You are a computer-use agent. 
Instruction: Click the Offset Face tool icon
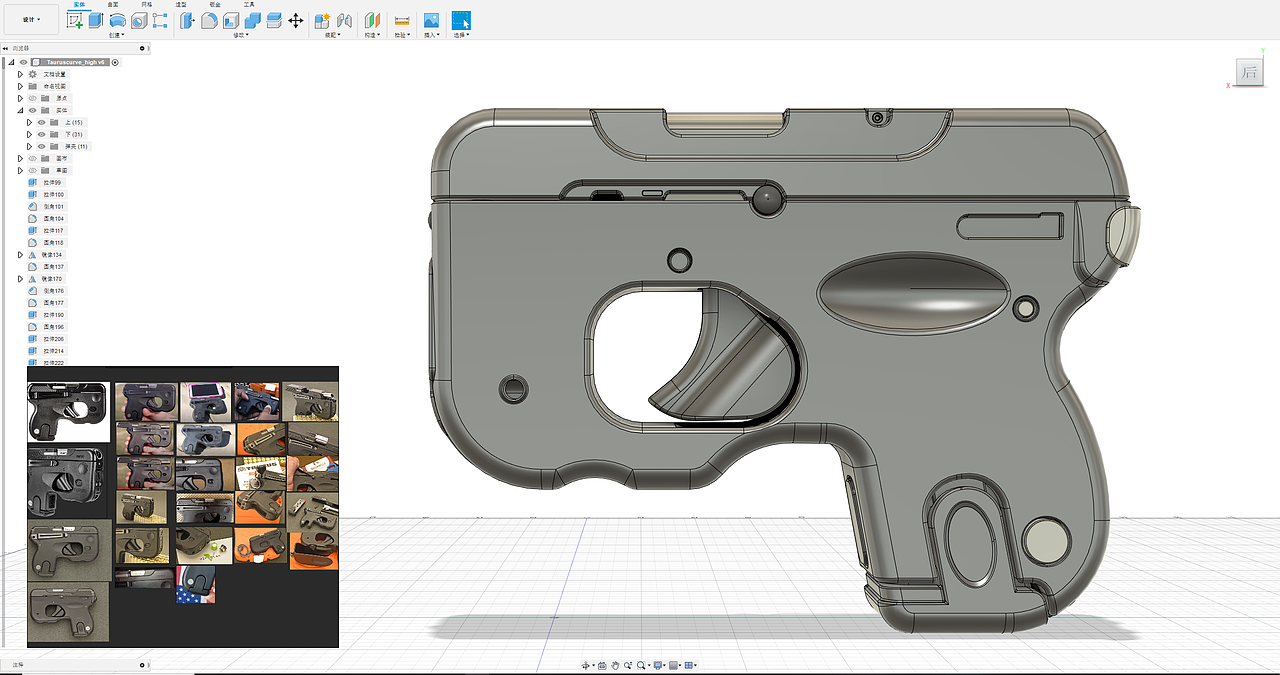tap(274, 20)
